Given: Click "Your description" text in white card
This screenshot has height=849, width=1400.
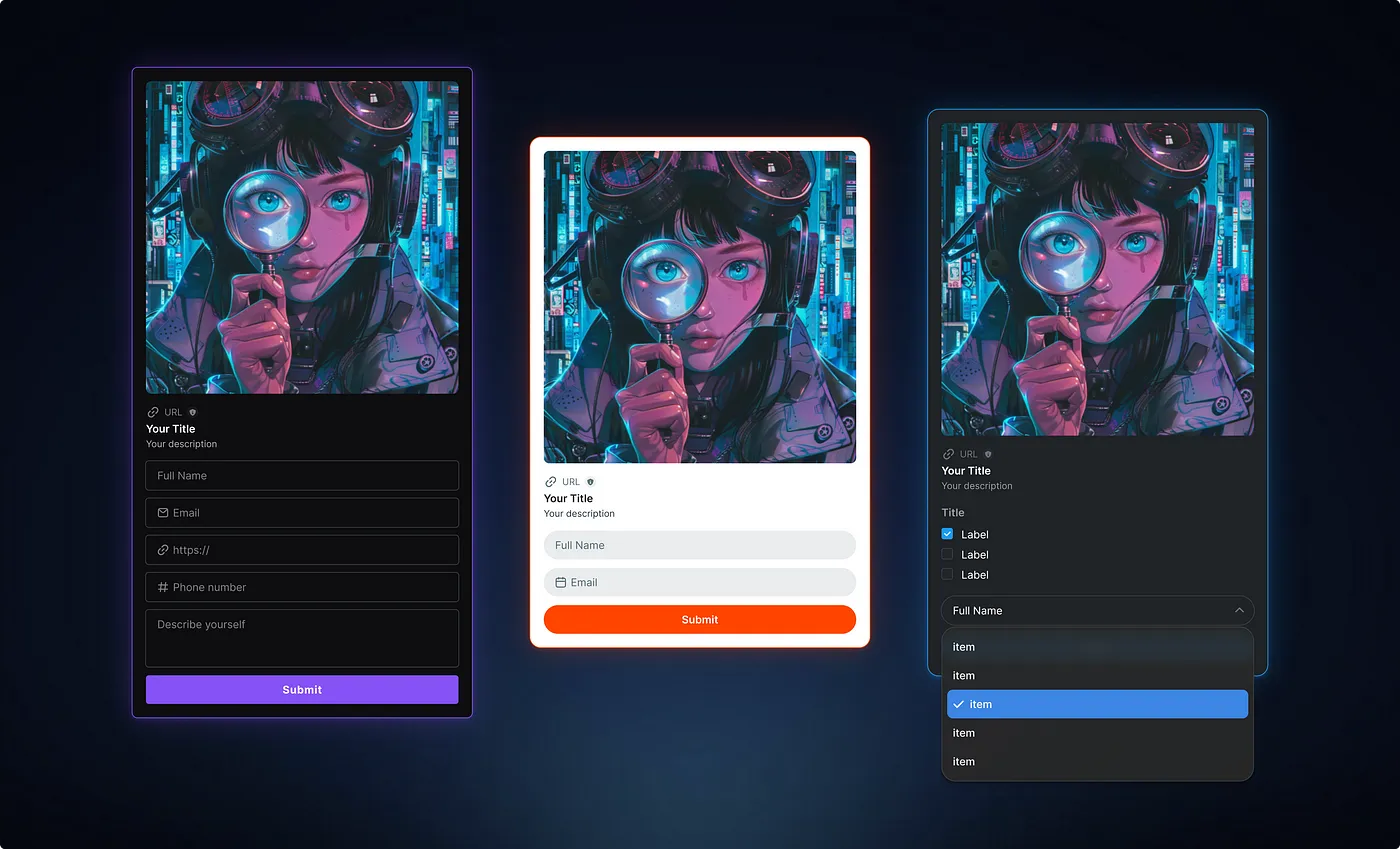Looking at the screenshot, I should point(579,514).
